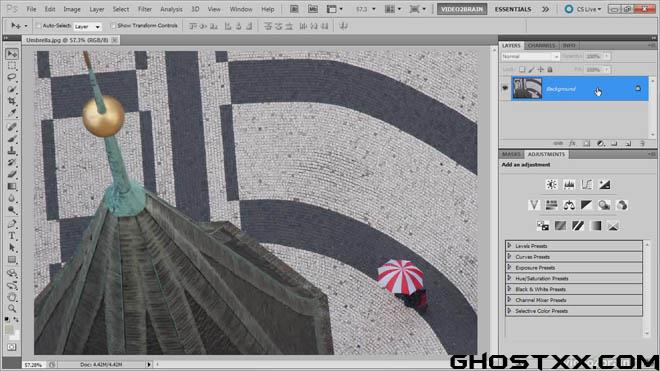The image size is (660, 371).
Task: Choose the Horizontal Type tool
Action: (12, 236)
